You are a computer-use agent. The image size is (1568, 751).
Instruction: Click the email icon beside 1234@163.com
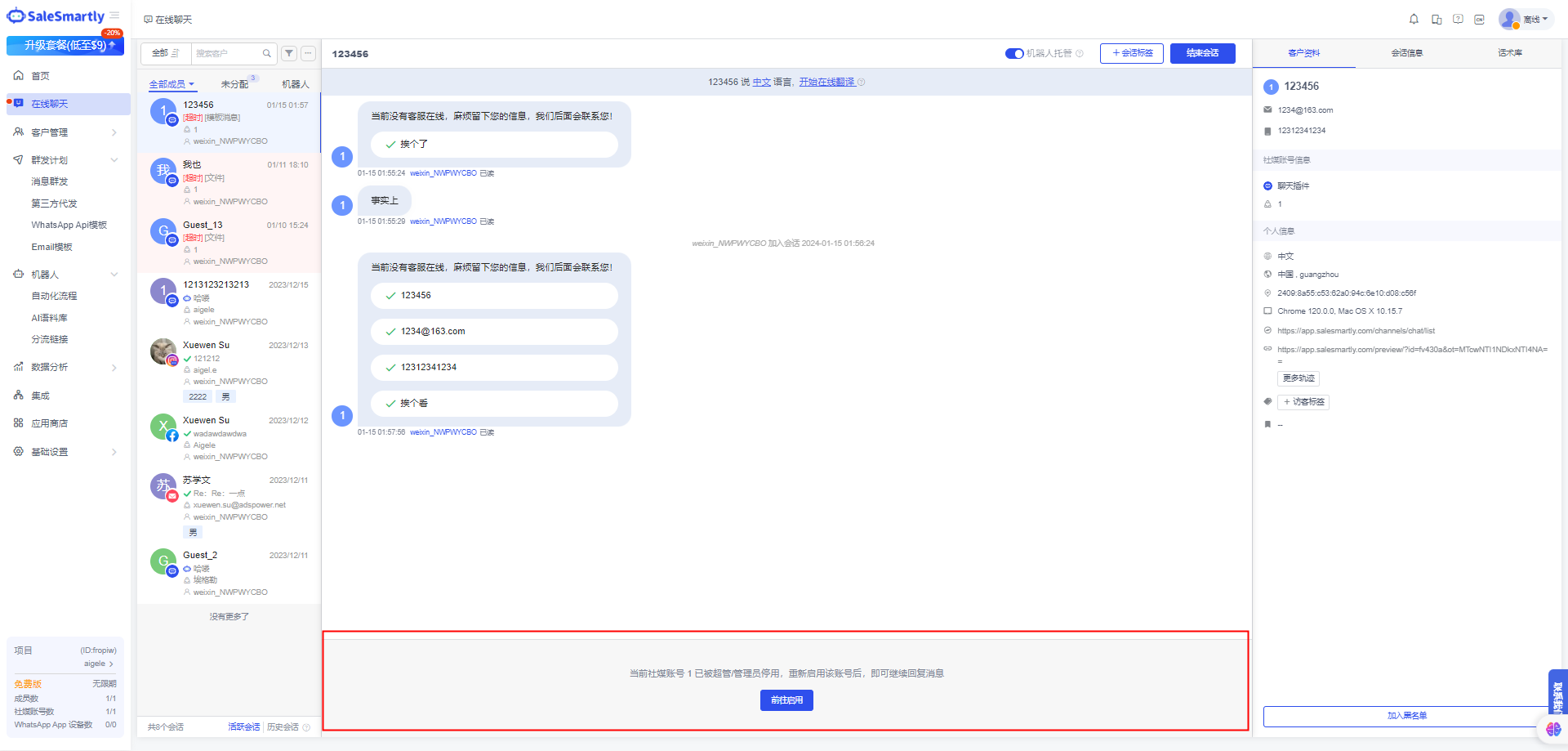point(1267,110)
